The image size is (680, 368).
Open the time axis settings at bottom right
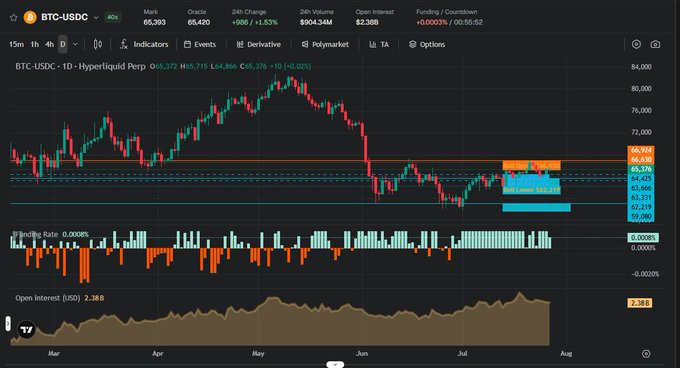tap(646, 354)
